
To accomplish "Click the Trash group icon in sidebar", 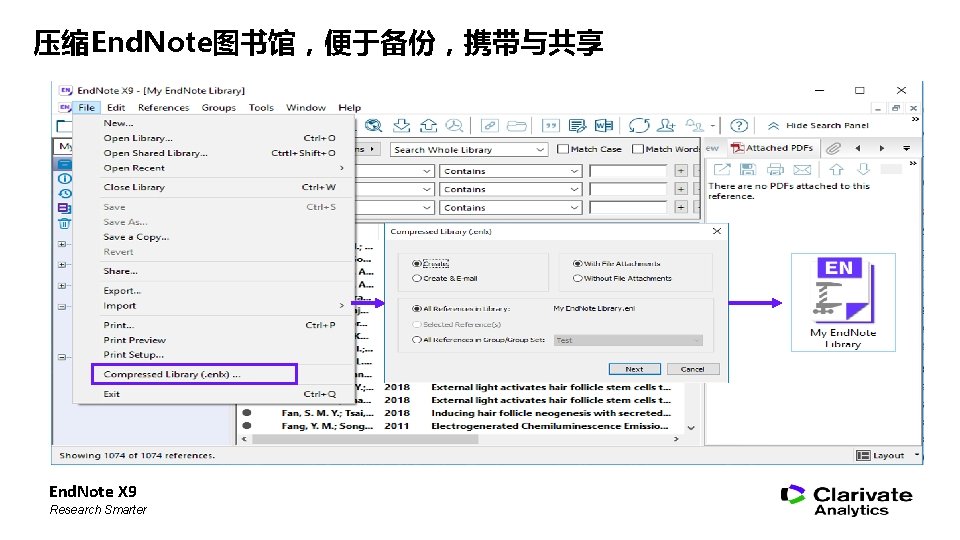I will pos(64,223).
